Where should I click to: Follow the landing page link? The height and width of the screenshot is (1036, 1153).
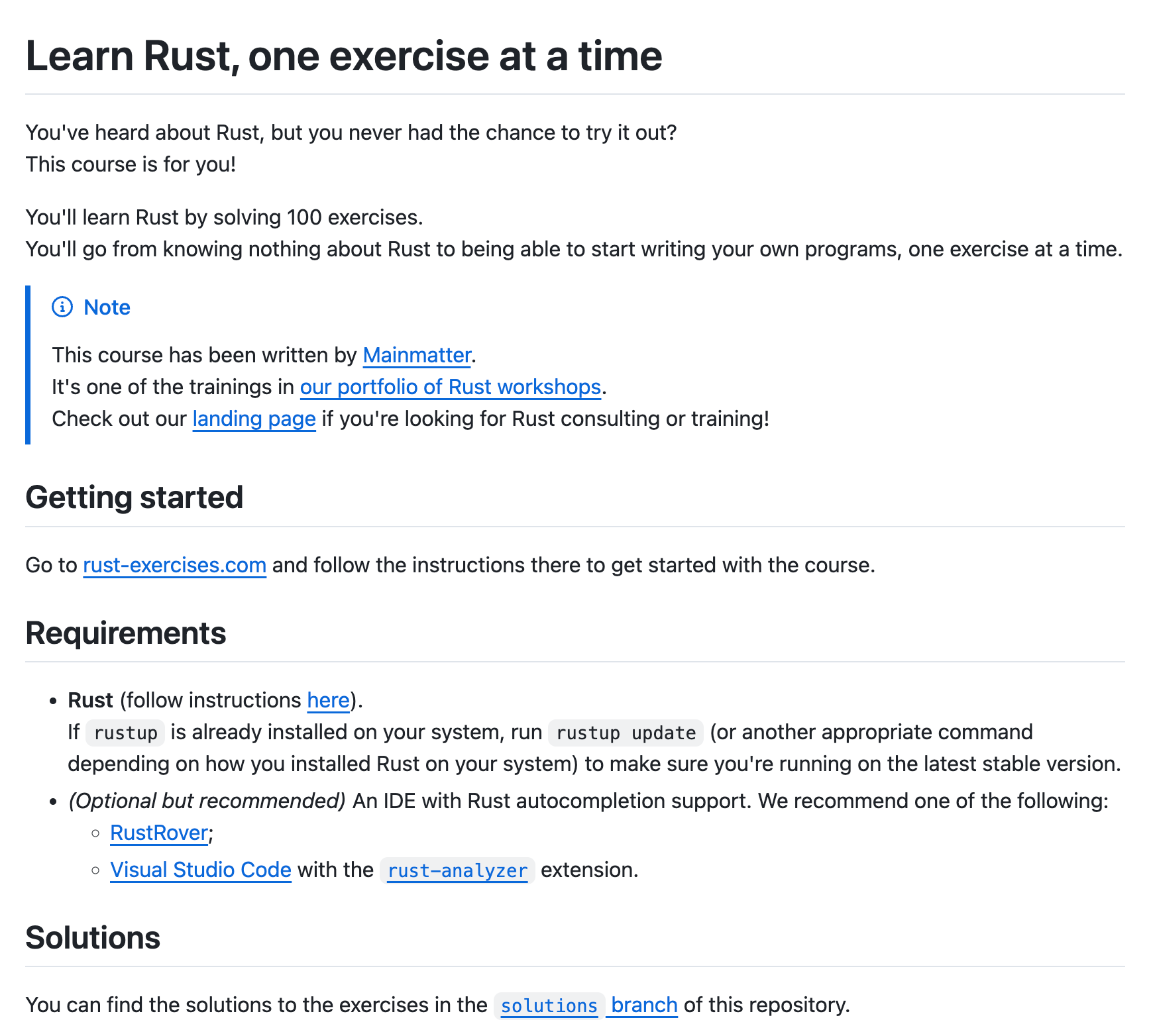click(x=254, y=419)
